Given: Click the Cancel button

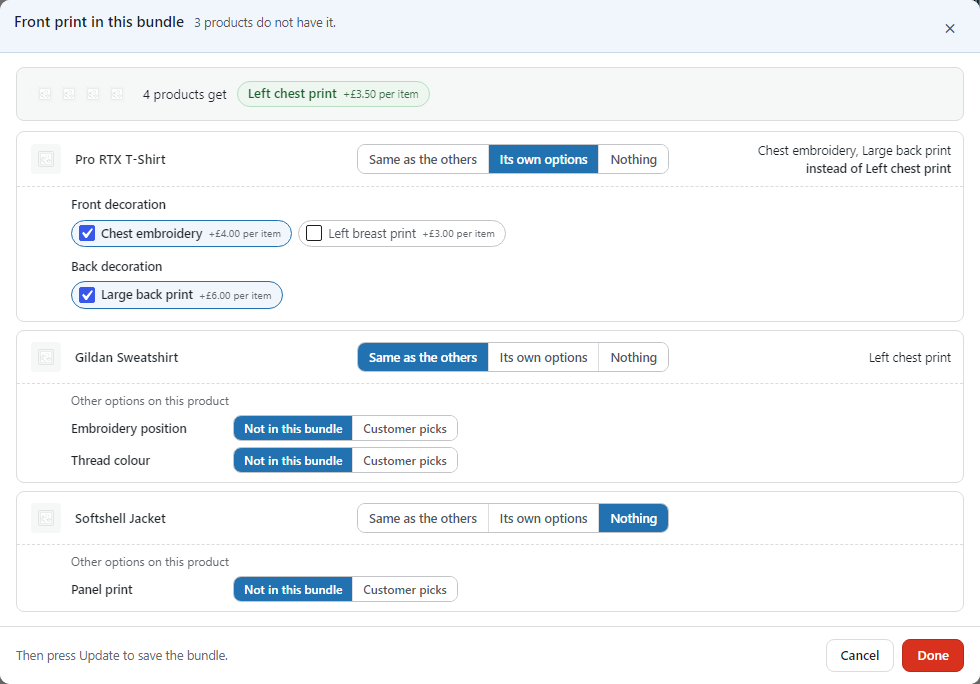Looking at the screenshot, I should tap(859, 655).
